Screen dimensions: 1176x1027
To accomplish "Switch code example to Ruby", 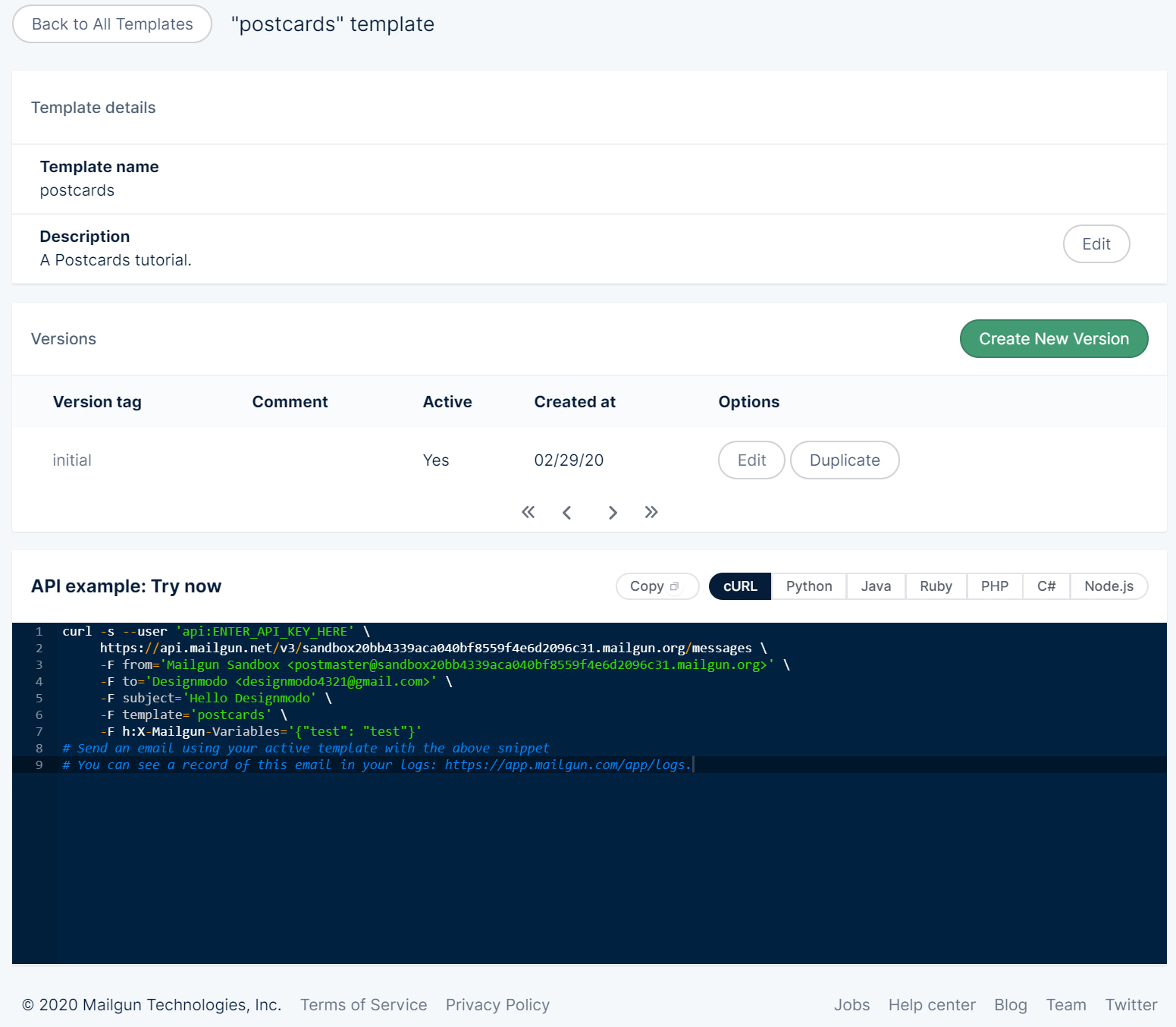I will tap(936, 586).
